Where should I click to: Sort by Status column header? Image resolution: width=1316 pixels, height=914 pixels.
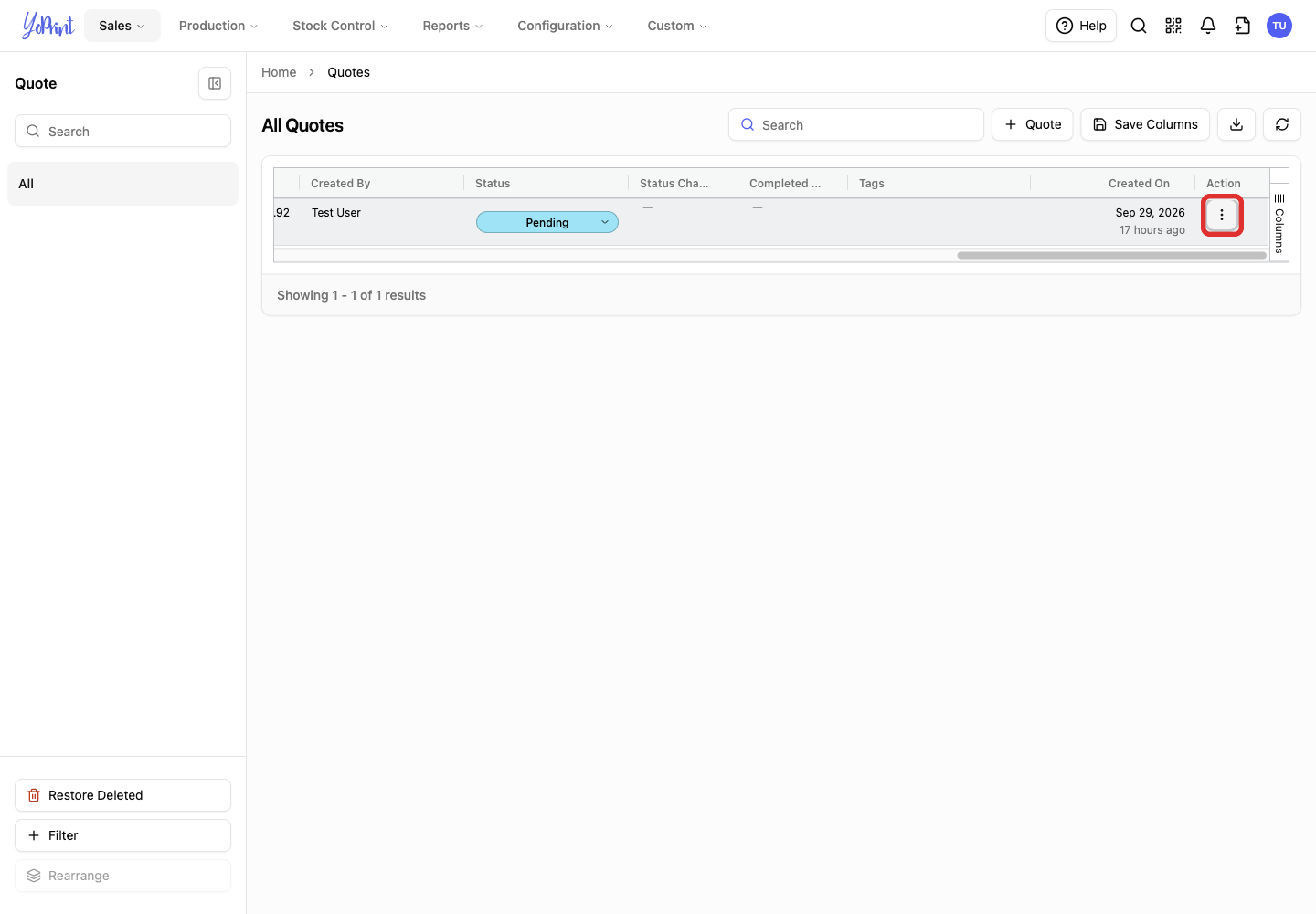(547, 184)
